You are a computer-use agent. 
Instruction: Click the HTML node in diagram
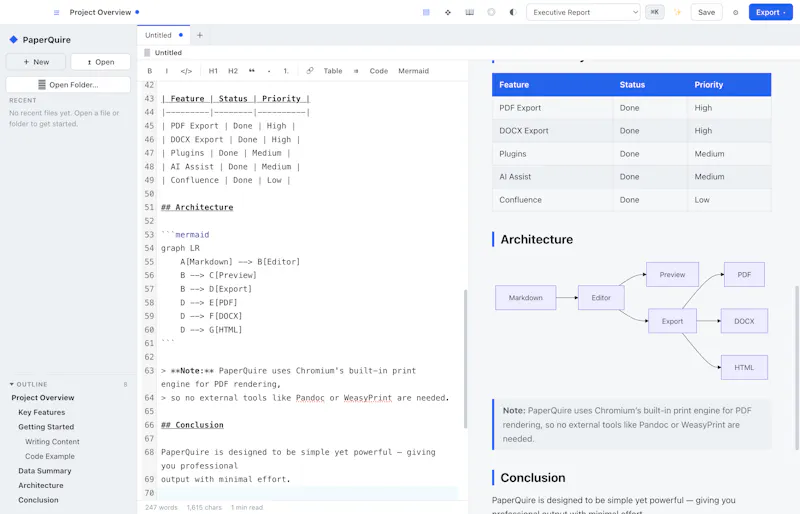point(744,368)
